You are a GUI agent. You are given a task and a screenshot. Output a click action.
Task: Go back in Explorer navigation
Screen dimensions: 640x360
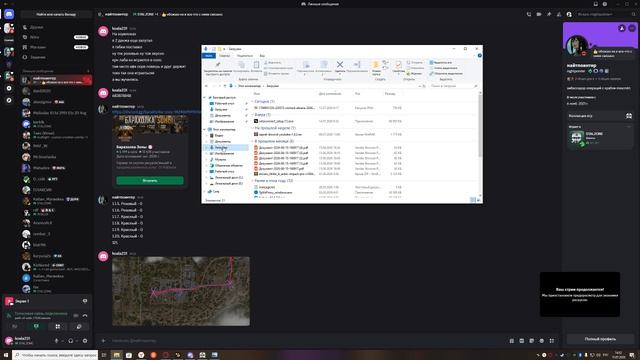click(207, 86)
